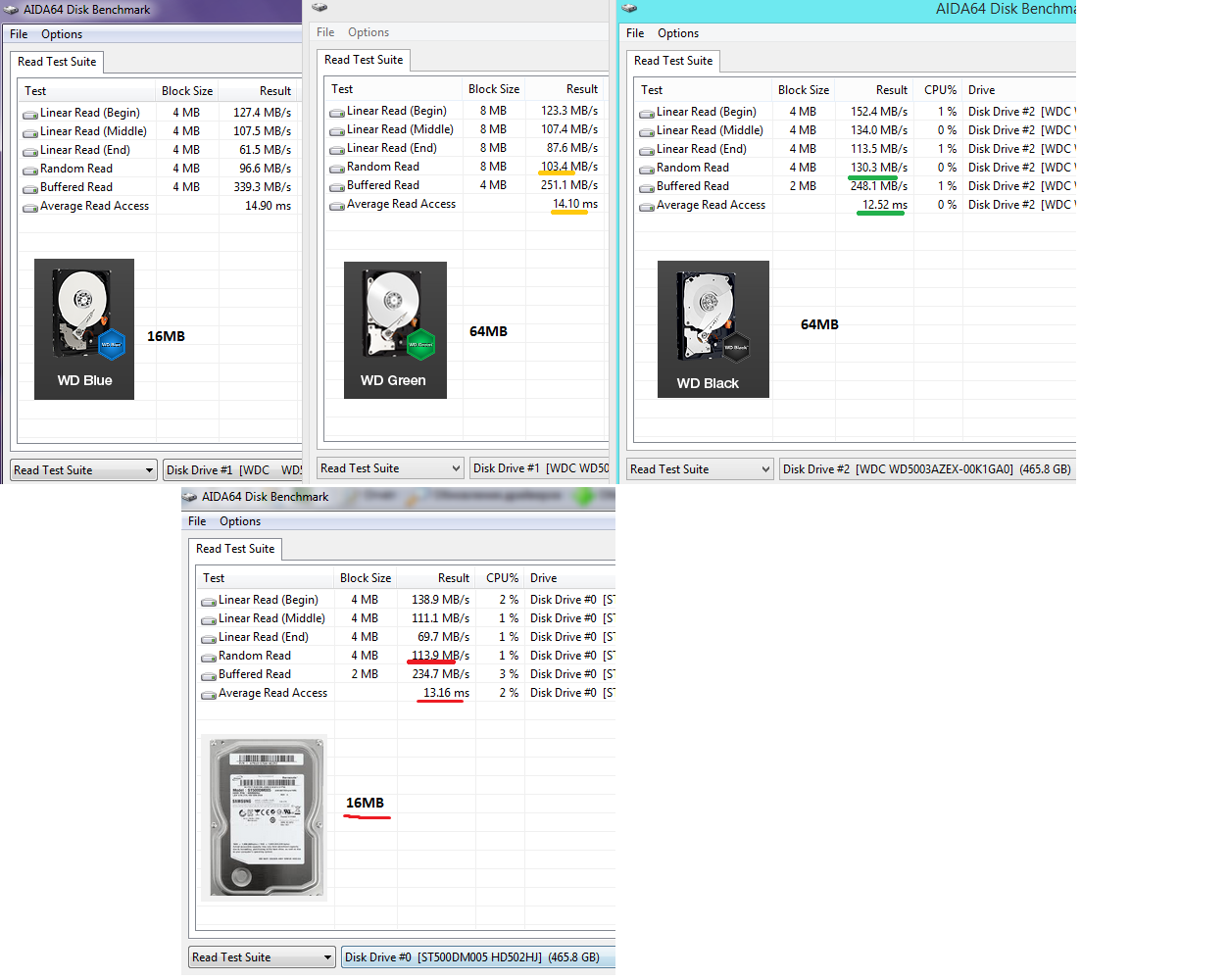This screenshot has height=980, width=1229.
Task: Click the Block Size column header in Samsung drive window
Action: 366,578
